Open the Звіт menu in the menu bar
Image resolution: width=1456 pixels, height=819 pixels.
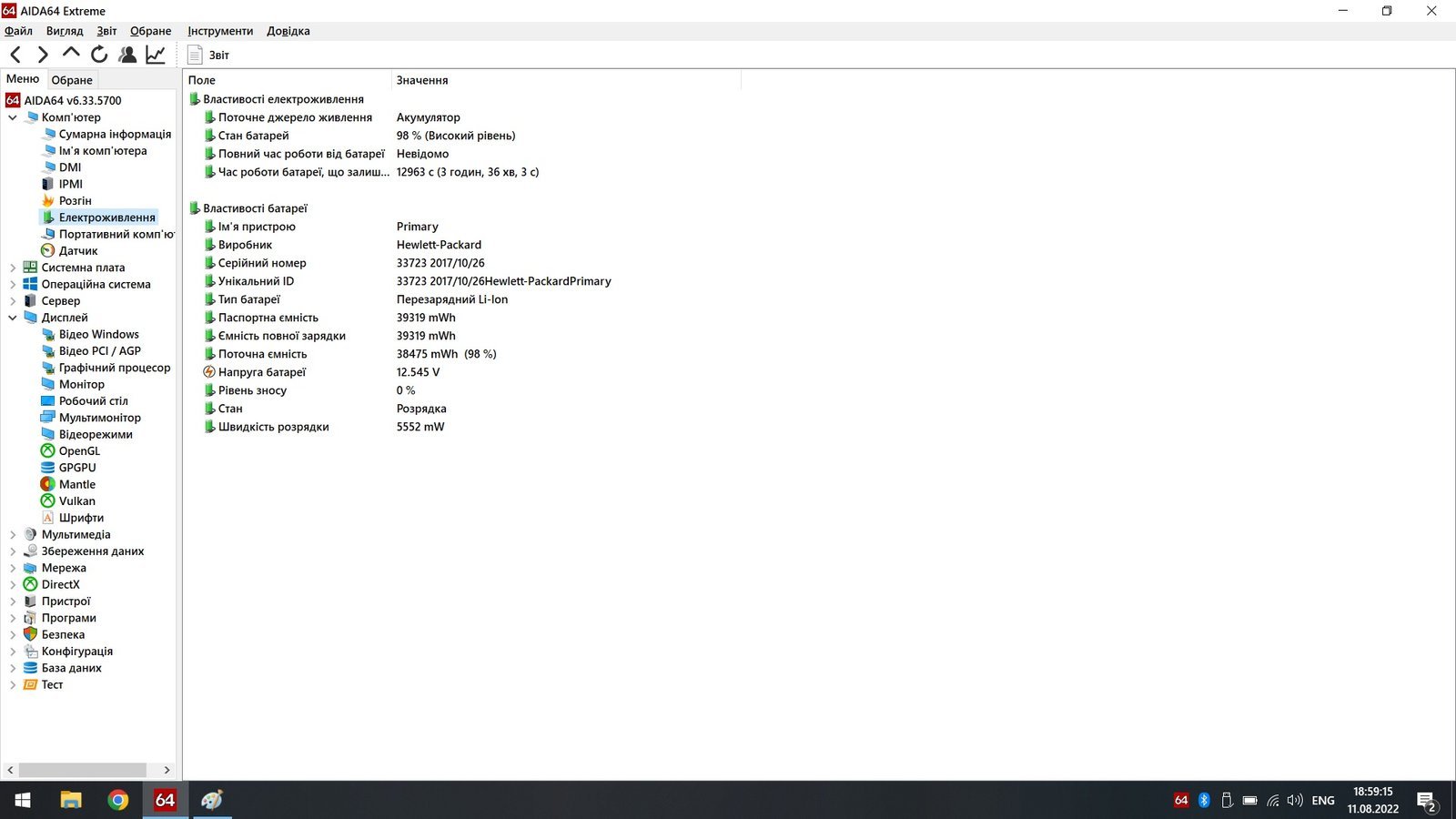[106, 31]
